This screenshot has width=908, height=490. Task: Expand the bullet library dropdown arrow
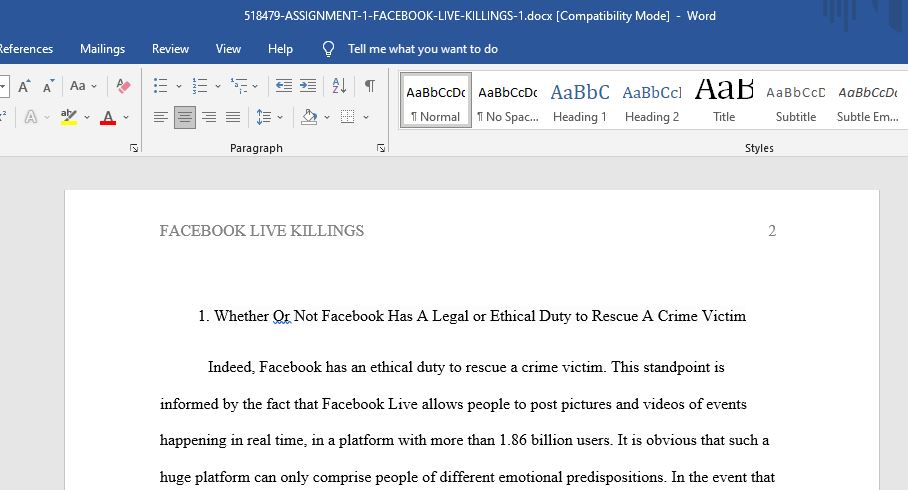coord(178,86)
